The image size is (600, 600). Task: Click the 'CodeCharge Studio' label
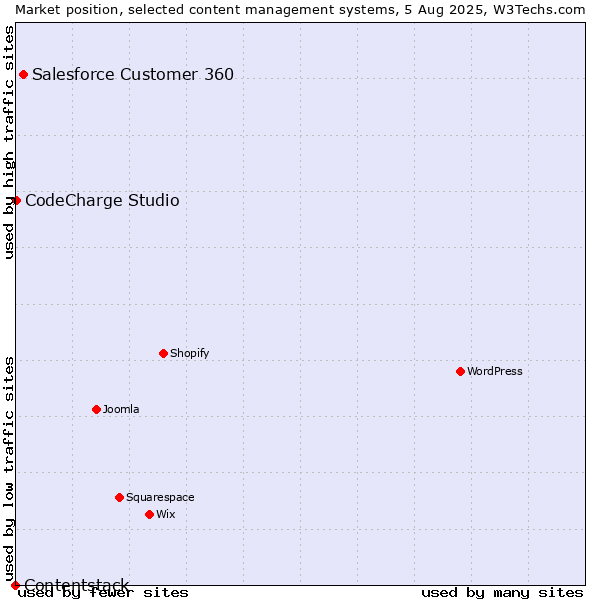(x=102, y=201)
